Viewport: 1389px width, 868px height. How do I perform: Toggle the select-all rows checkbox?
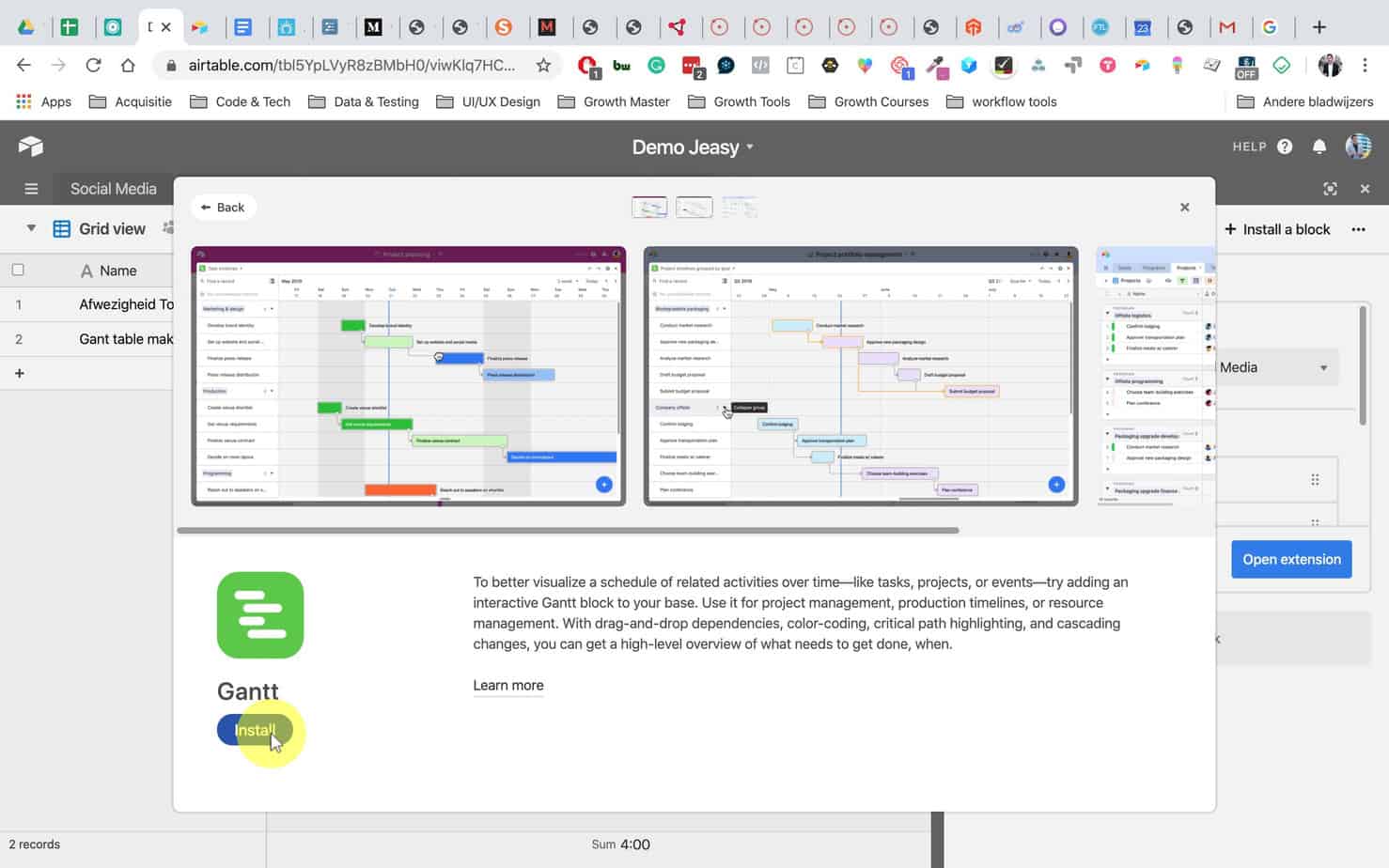click(18, 270)
